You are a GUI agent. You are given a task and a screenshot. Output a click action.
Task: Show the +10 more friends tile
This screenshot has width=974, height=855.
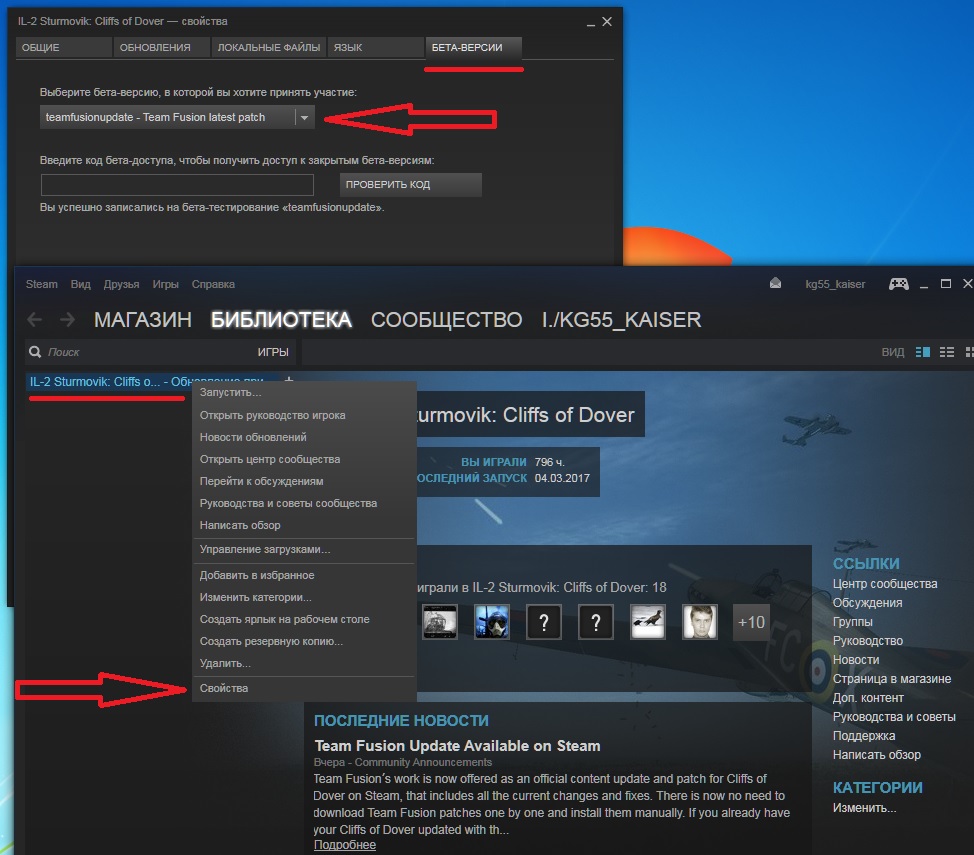(751, 622)
